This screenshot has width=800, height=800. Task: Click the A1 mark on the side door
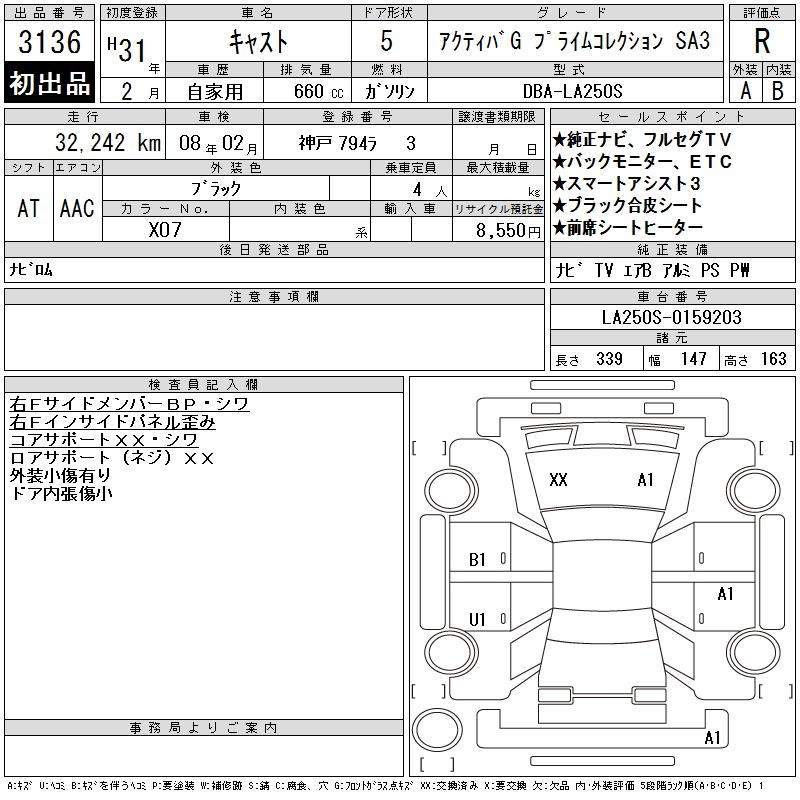tap(725, 593)
